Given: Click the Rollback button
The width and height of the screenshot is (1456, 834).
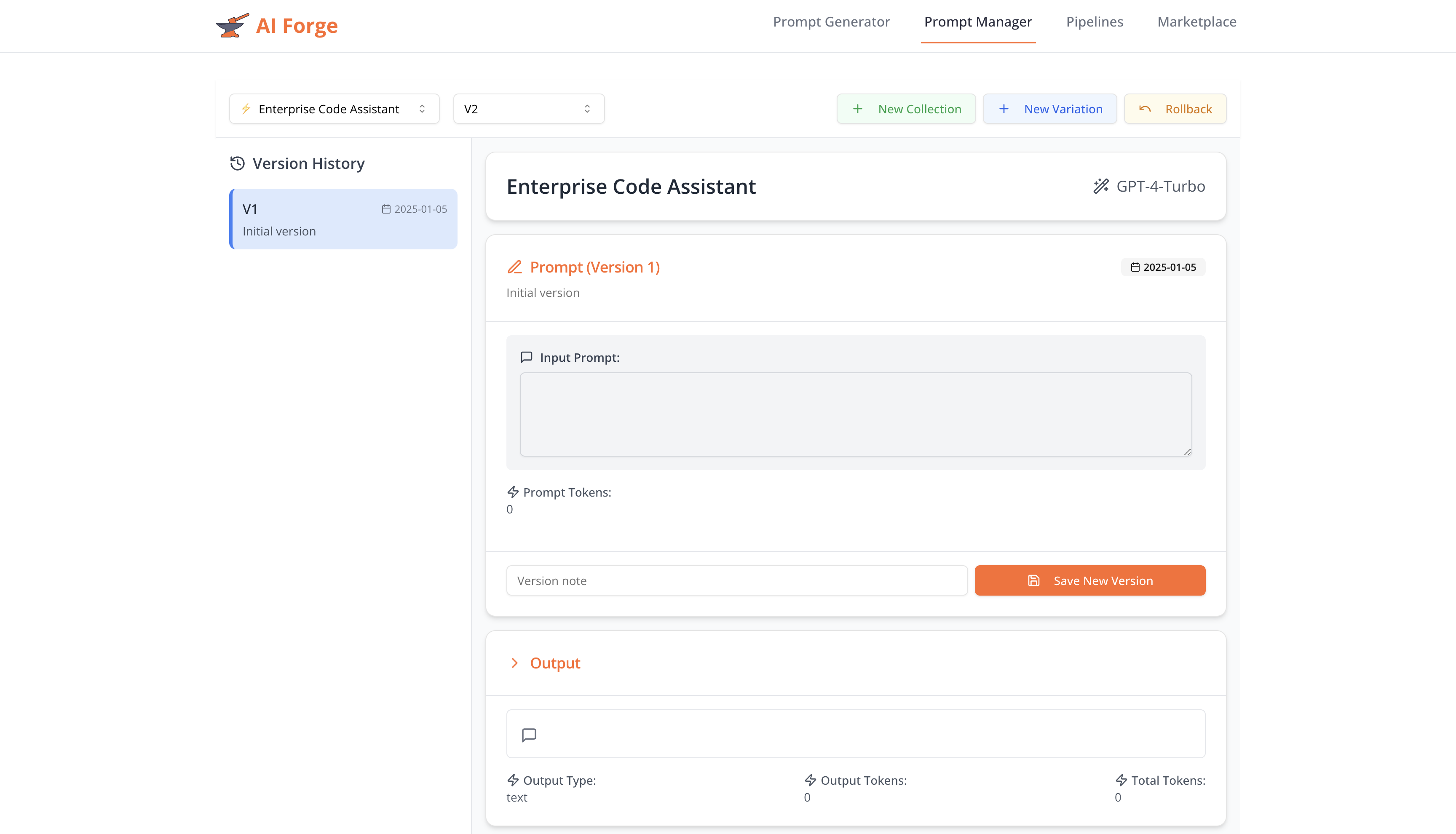Looking at the screenshot, I should point(1175,109).
